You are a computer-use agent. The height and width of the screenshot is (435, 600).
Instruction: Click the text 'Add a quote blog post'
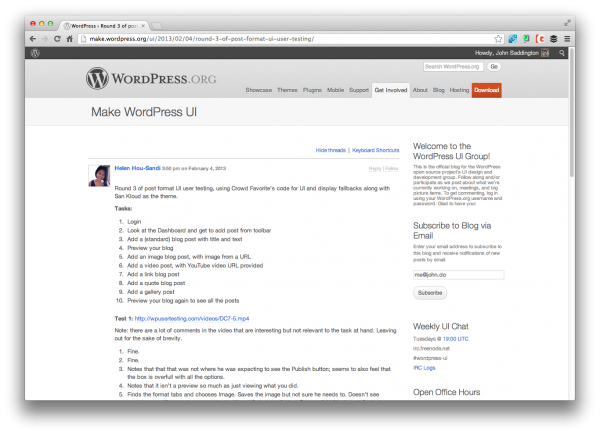click(x=156, y=283)
